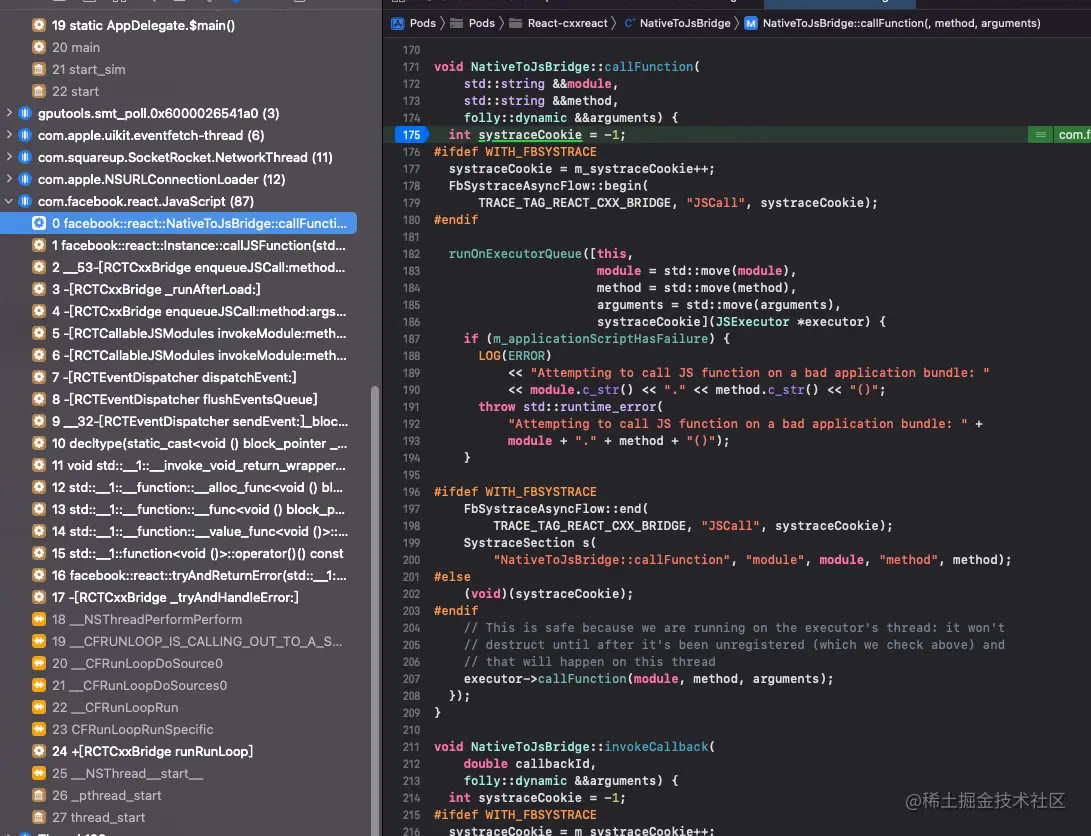This screenshot has height=836, width=1091.
Task: Select stack frame 22 start
Action: pyautogui.click(x=65, y=92)
